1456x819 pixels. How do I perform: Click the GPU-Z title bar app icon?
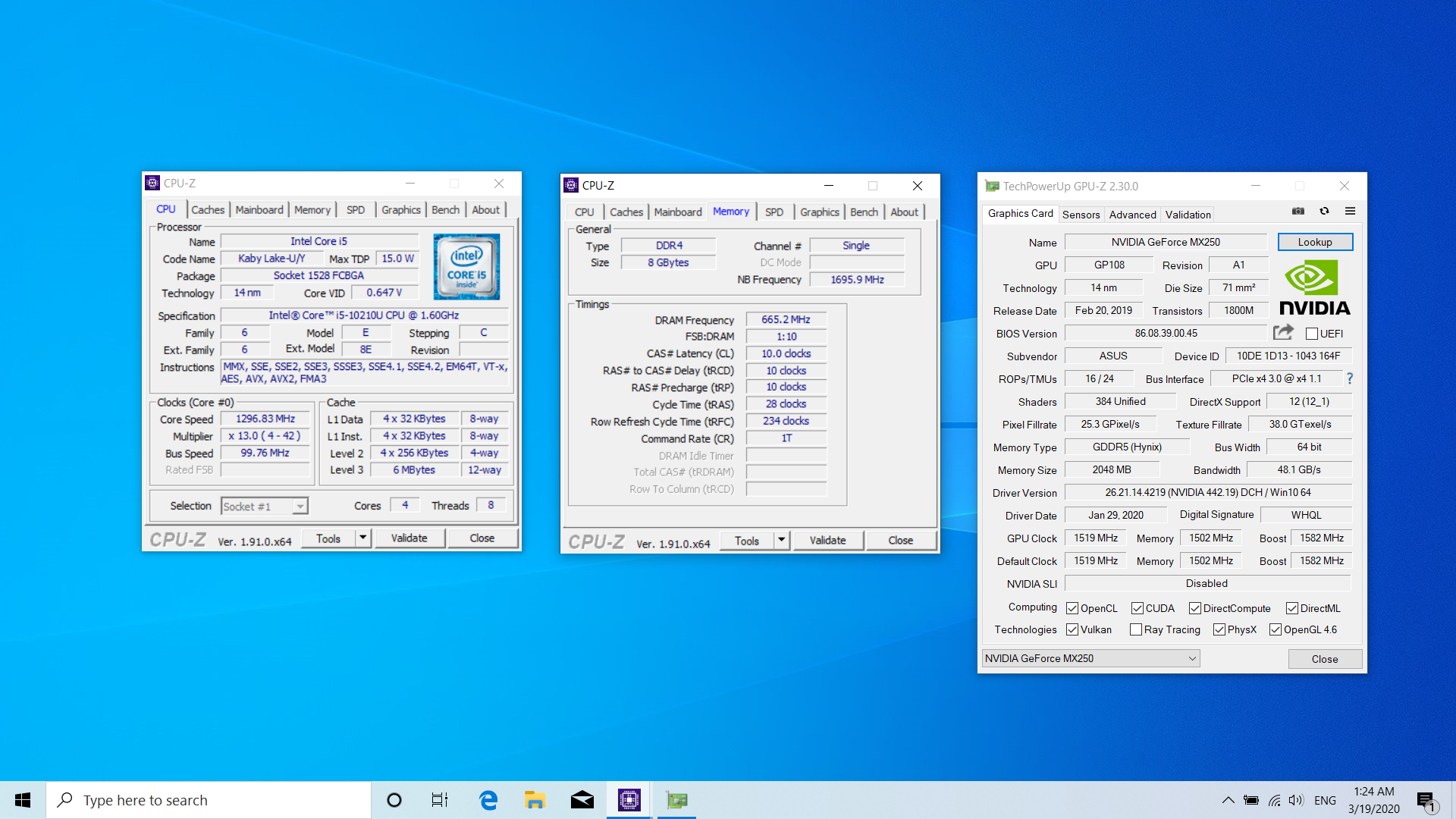992,186
